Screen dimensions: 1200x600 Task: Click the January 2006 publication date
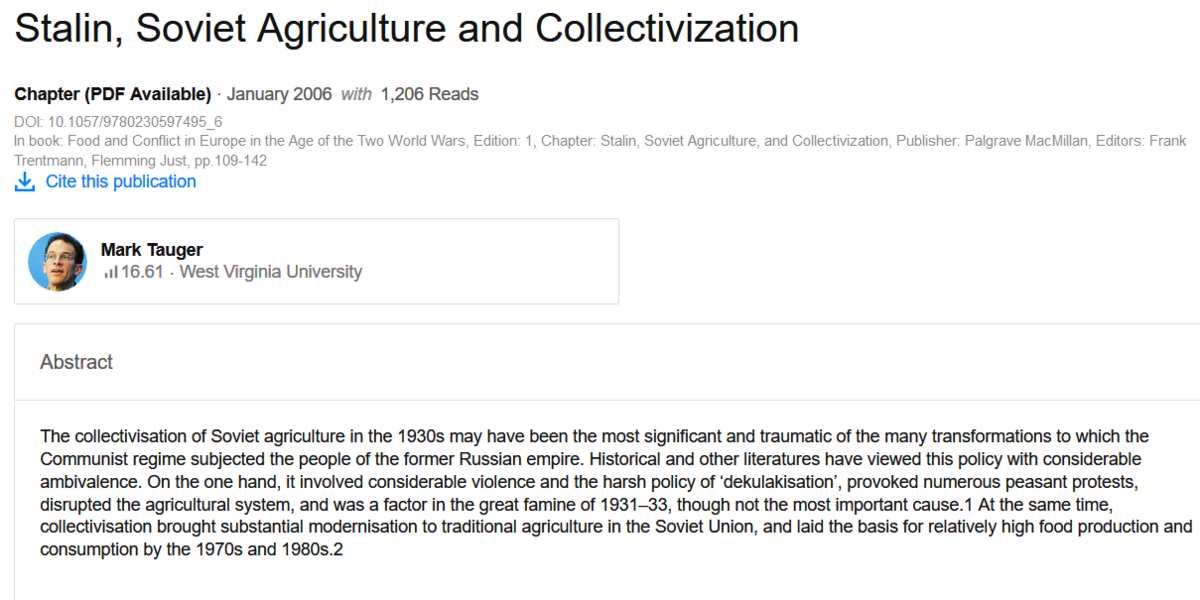pyautogui.click(x=279, y=95)
